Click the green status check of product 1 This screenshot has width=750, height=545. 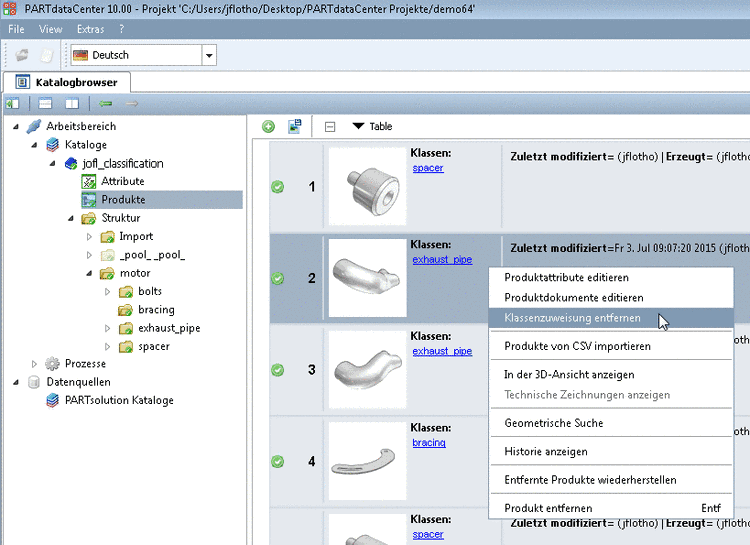278,187
